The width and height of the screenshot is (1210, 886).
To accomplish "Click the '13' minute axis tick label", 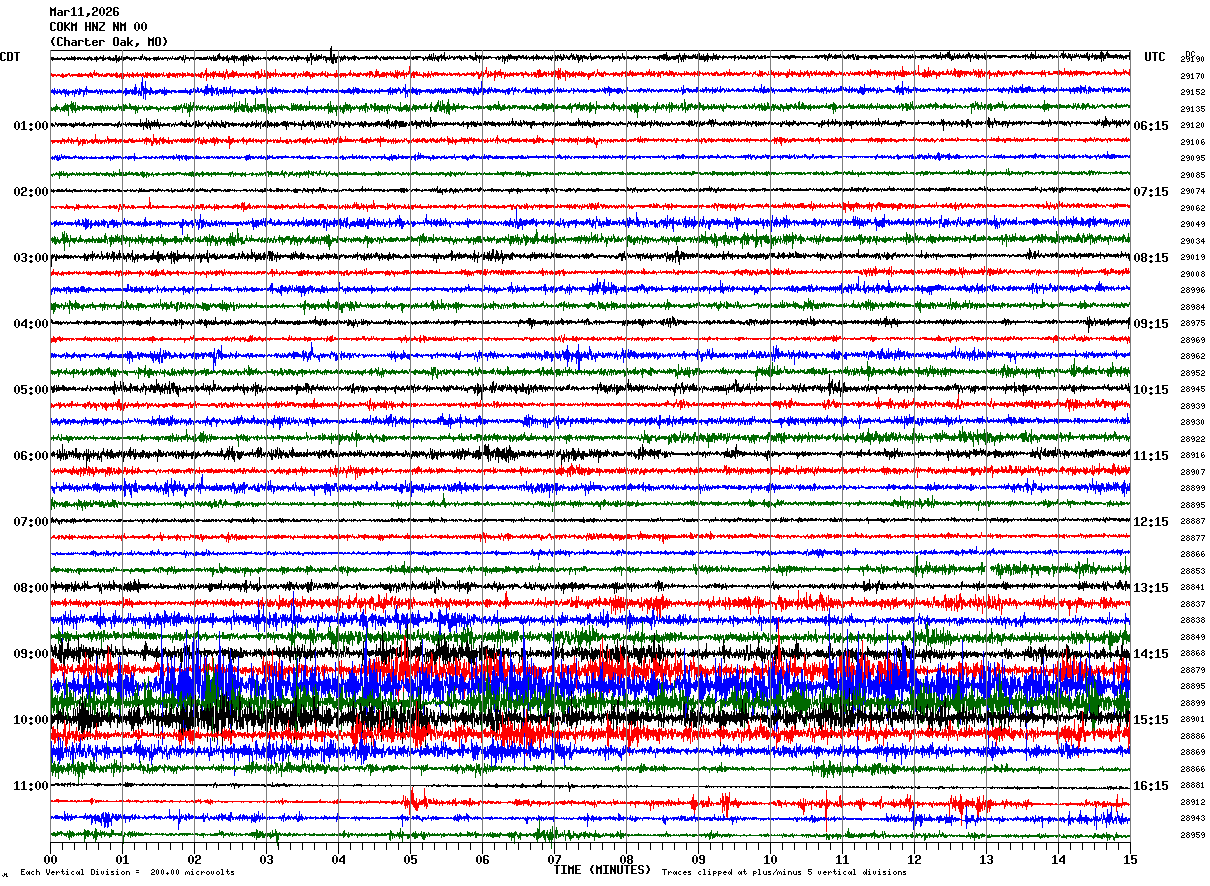I will click(986, 860).
